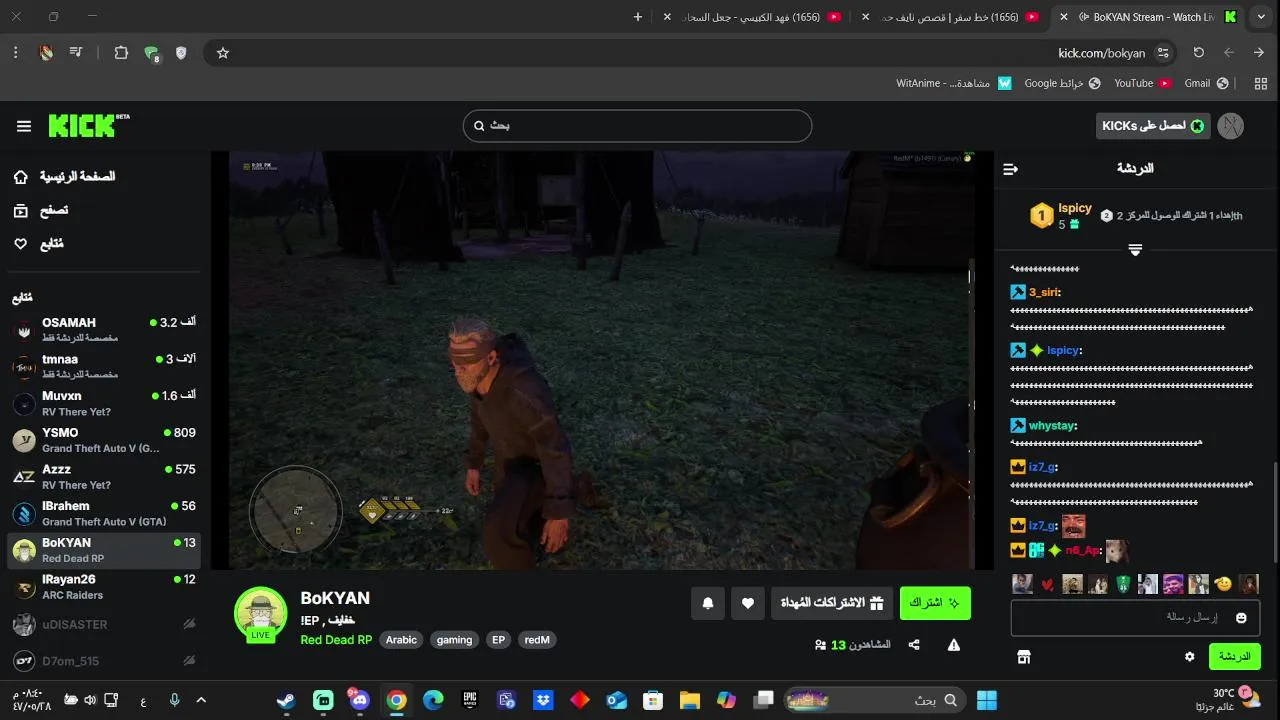Open Muvxn channel in followed list
Image resolution: width=1280 pixels, height=720 pixels.
click(104, 403)
